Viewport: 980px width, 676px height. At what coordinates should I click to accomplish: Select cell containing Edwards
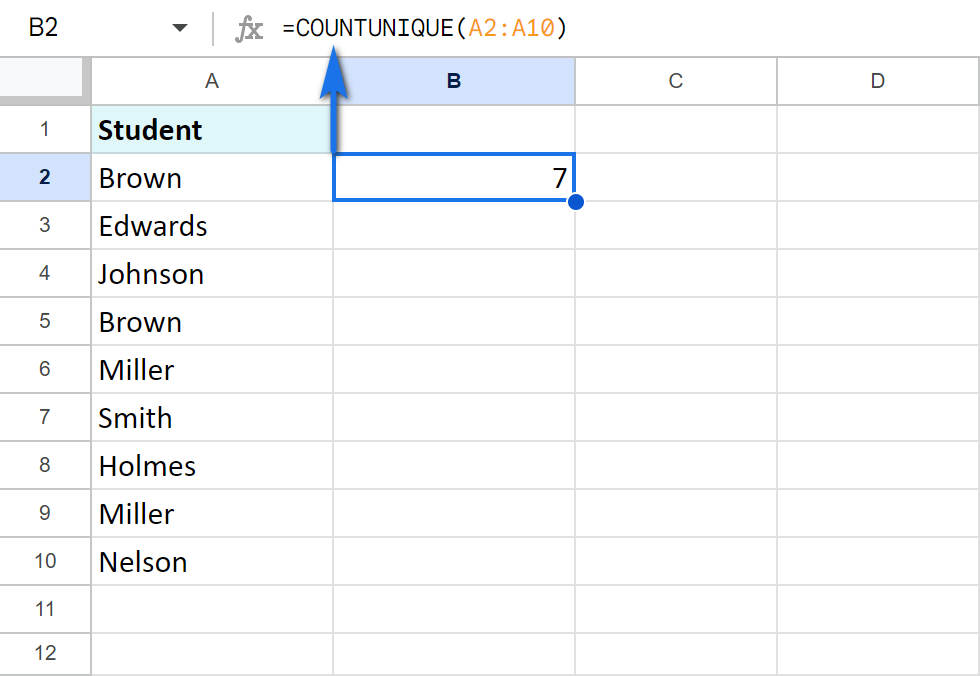click(211, 225)
